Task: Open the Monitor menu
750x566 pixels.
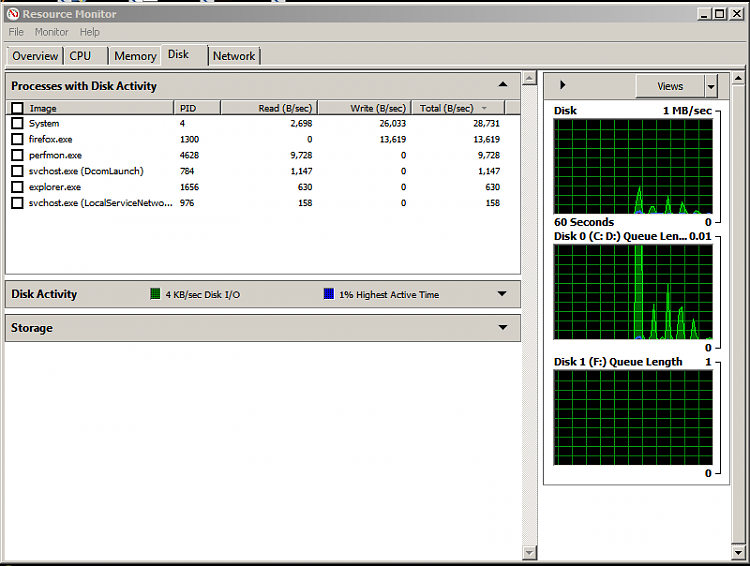Action: [x=52, y=32]
